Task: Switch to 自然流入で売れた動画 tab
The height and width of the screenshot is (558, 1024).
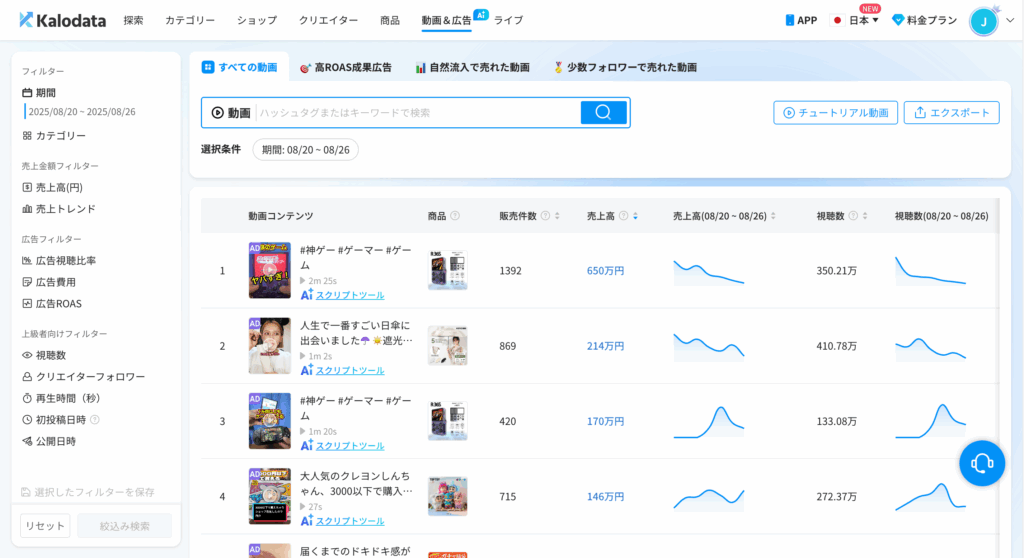Action: [472, 67]
